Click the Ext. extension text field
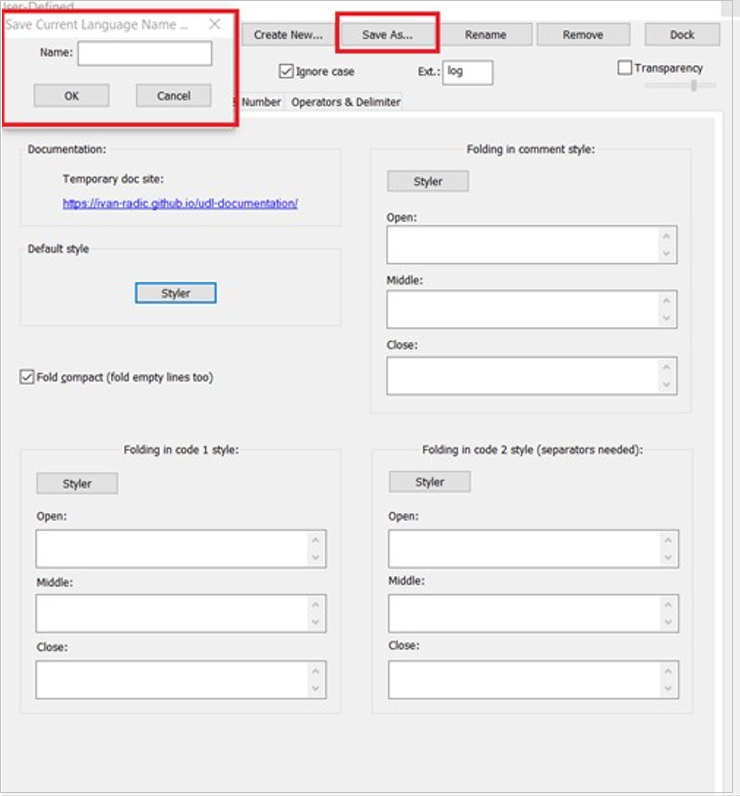Screen dimensions: 740x796 pos(467,72)
